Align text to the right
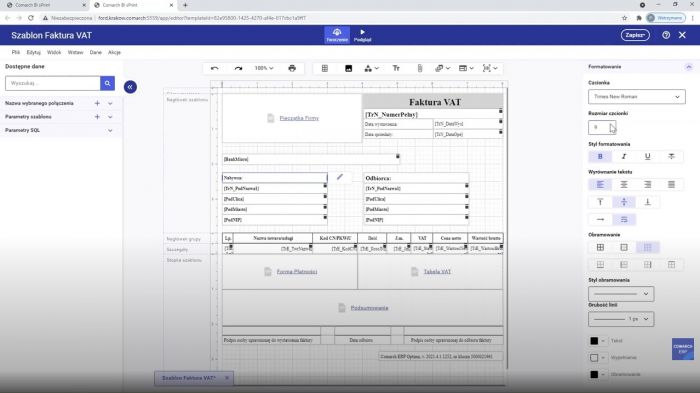Viewport: 700px width, 393px height. pyautogui.click(x=648, y=184)
